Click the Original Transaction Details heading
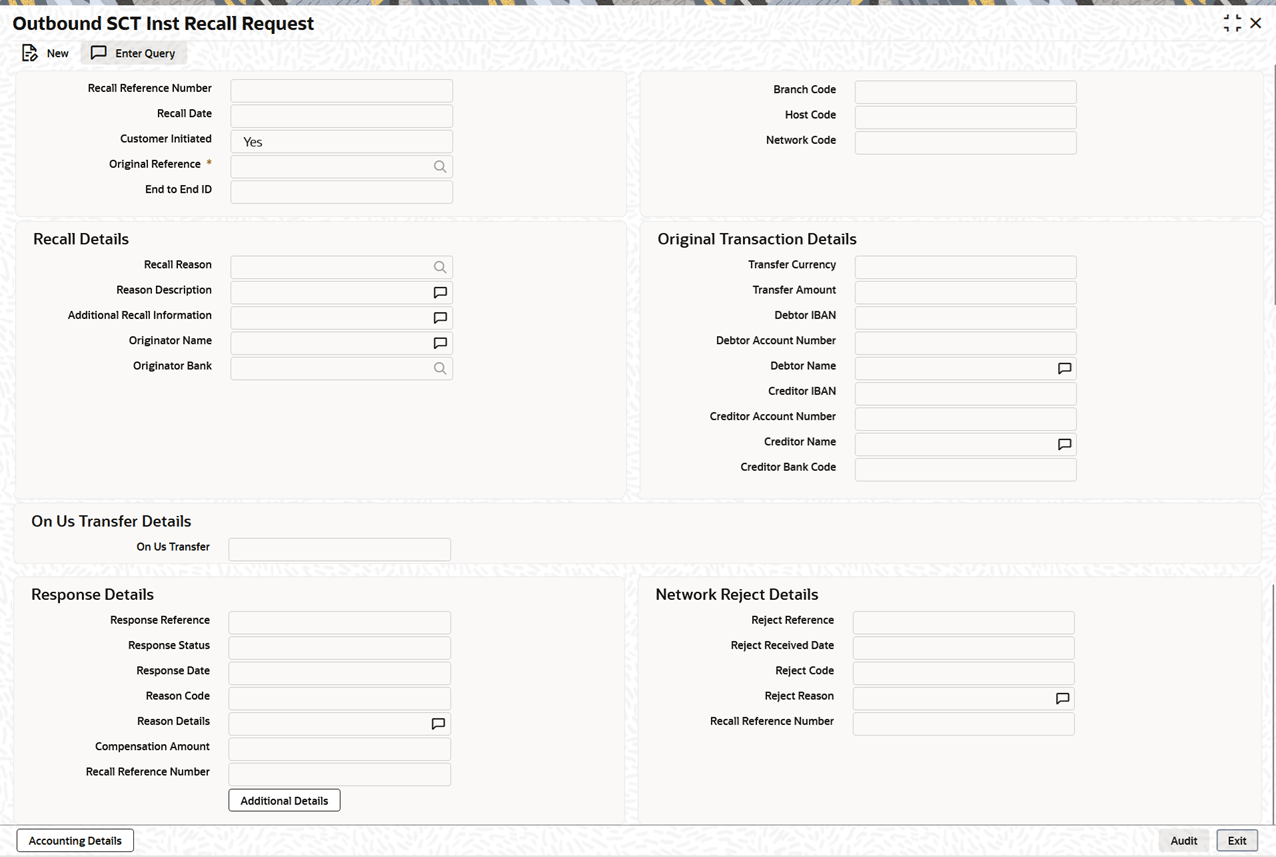Viewport: 1276px width, 857px height. (757, 239)
